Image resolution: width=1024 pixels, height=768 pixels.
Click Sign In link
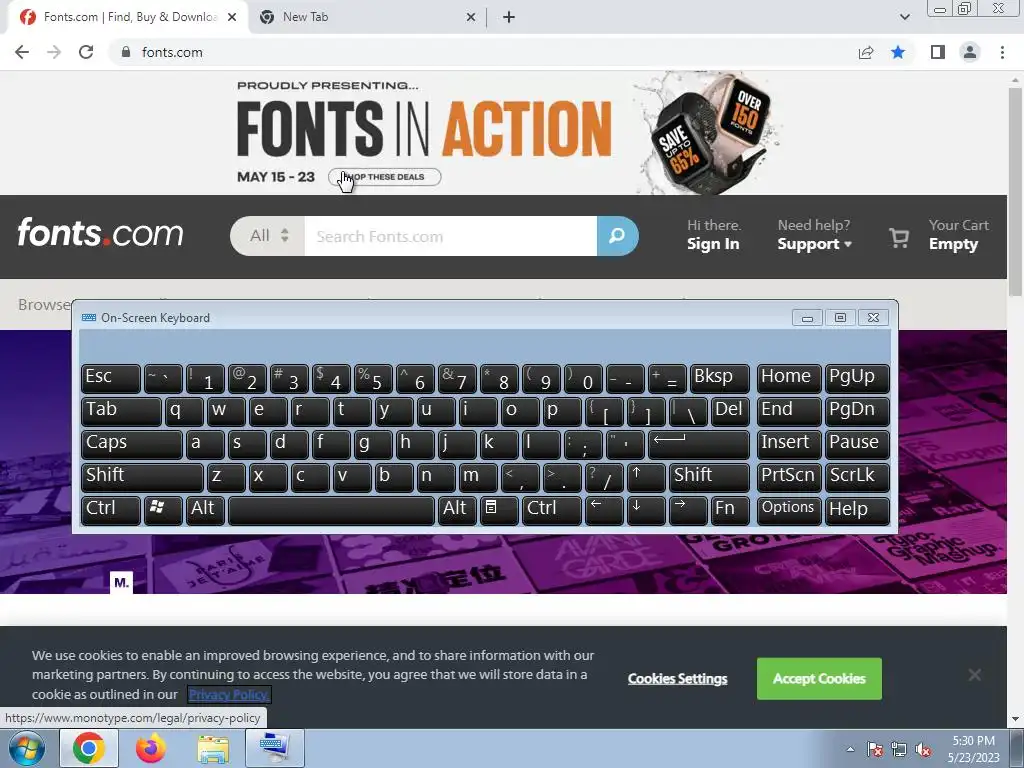click(713, 244)
